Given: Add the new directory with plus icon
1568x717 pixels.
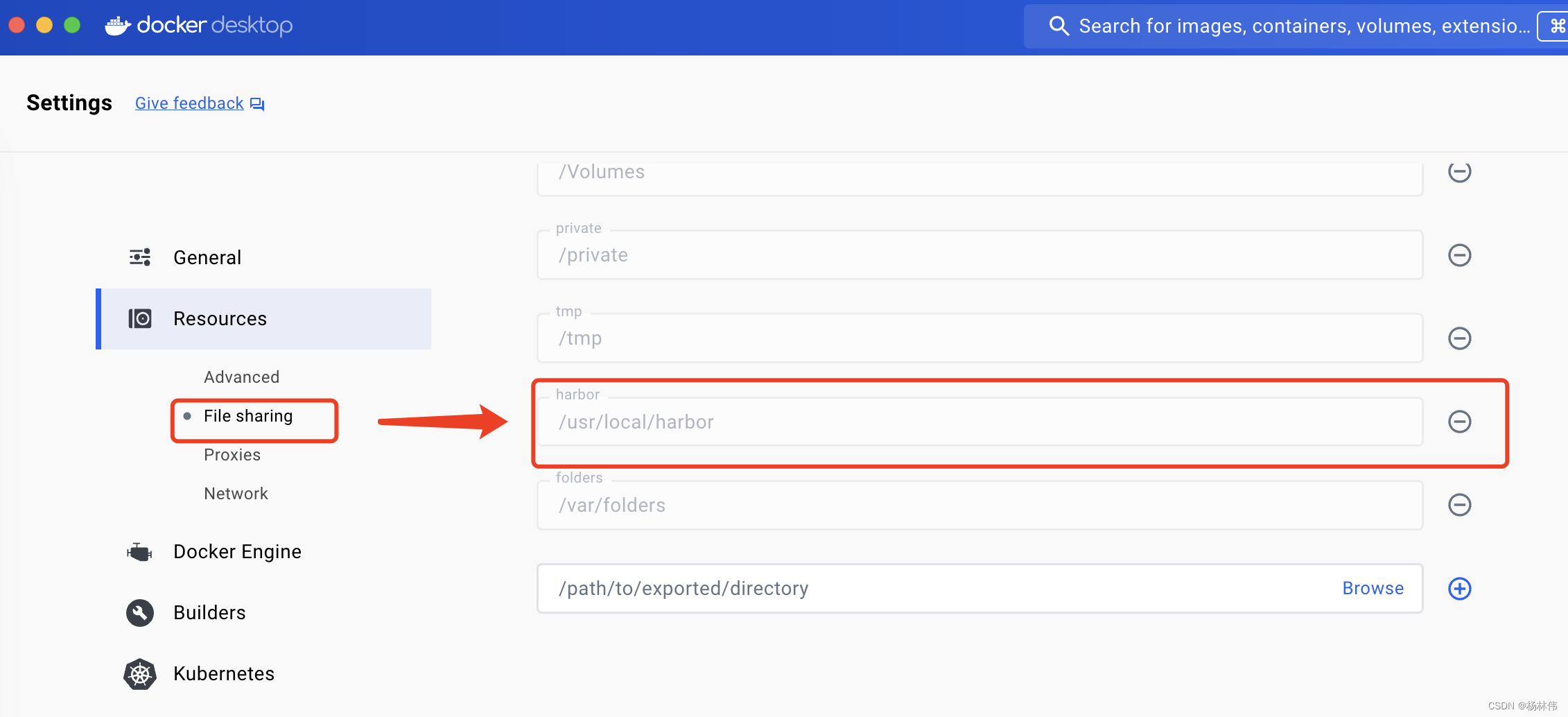Looking at the screenshot, I should [1460, 589].
